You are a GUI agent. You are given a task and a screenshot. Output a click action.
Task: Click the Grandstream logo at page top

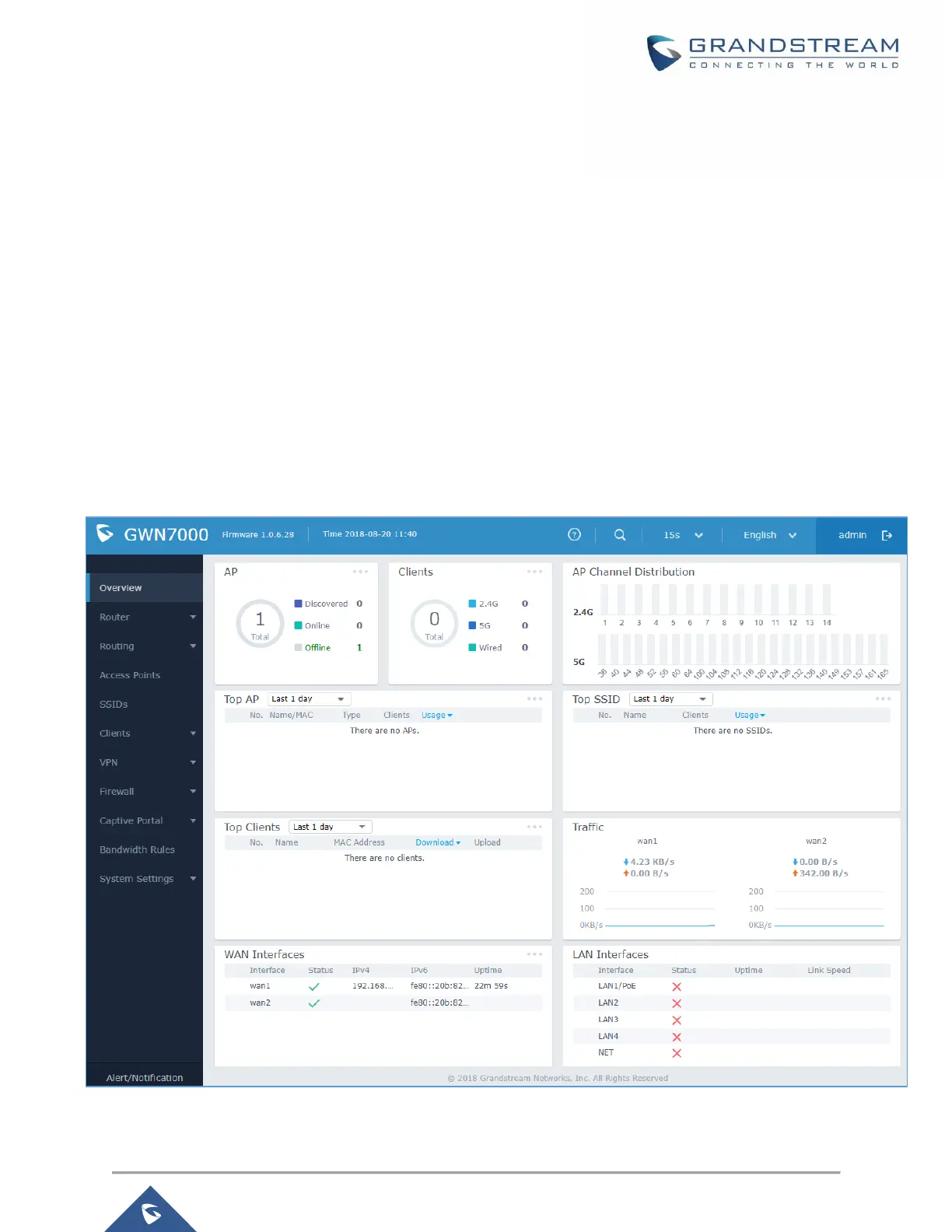click(x=773, y=53)
